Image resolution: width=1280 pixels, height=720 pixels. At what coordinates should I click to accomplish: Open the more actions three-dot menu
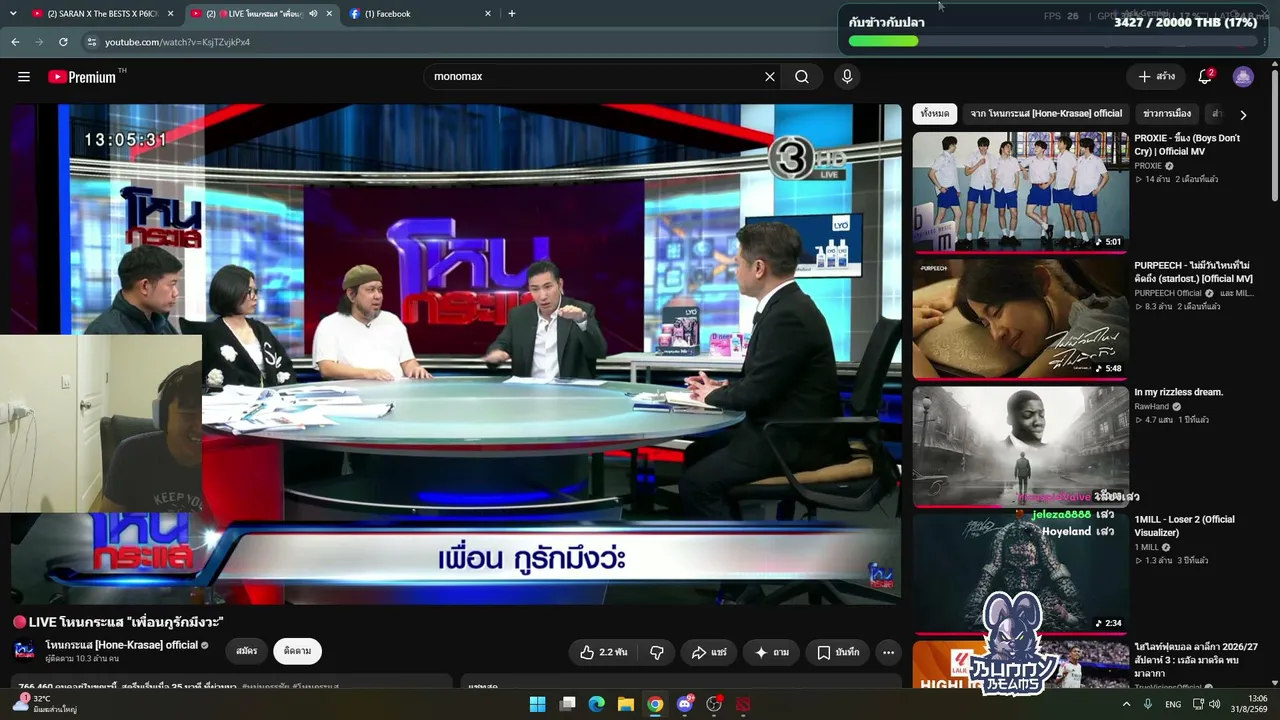tap(888, 652)
